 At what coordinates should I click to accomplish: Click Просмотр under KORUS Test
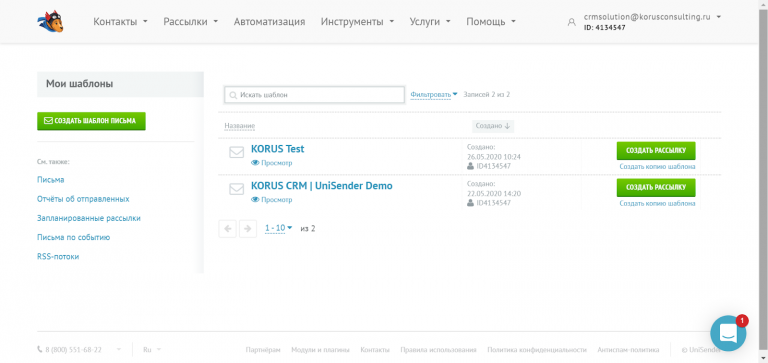pyautogui.click(x=276, y=163)
